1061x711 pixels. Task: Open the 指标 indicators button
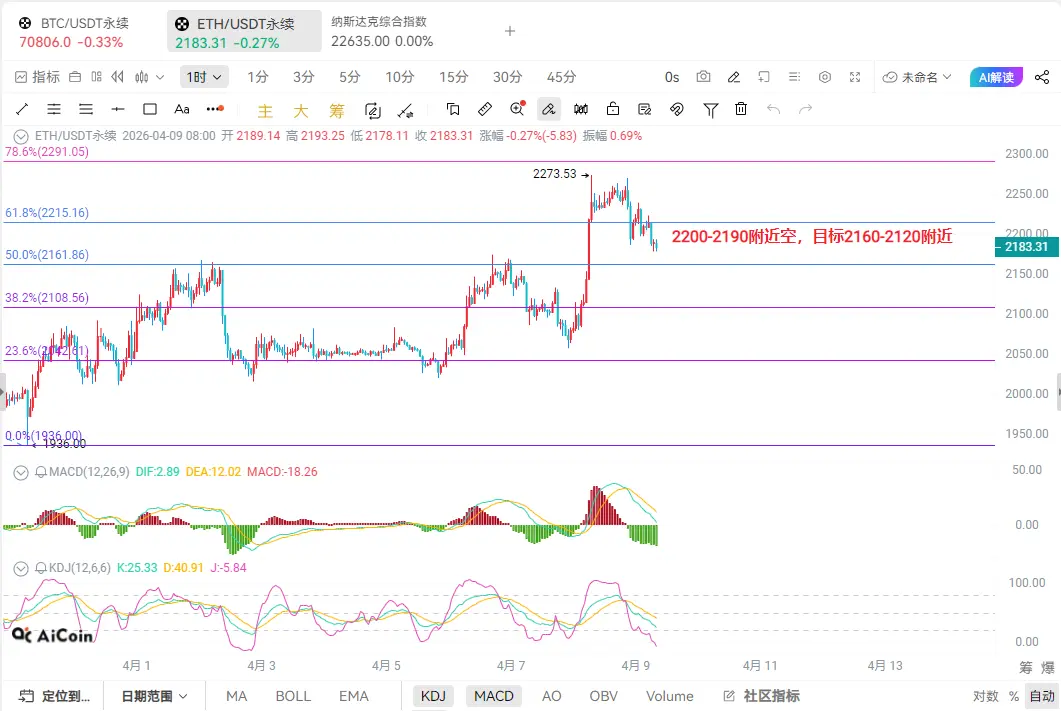pos(38,77)
